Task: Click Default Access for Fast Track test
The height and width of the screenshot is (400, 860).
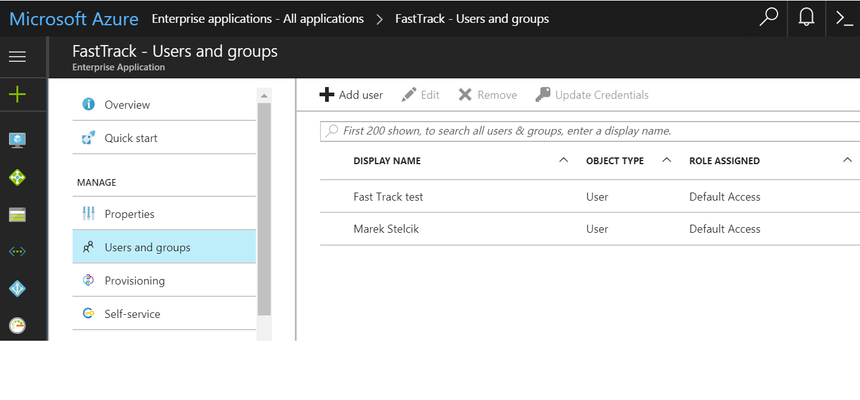Action: pos(725,196)
